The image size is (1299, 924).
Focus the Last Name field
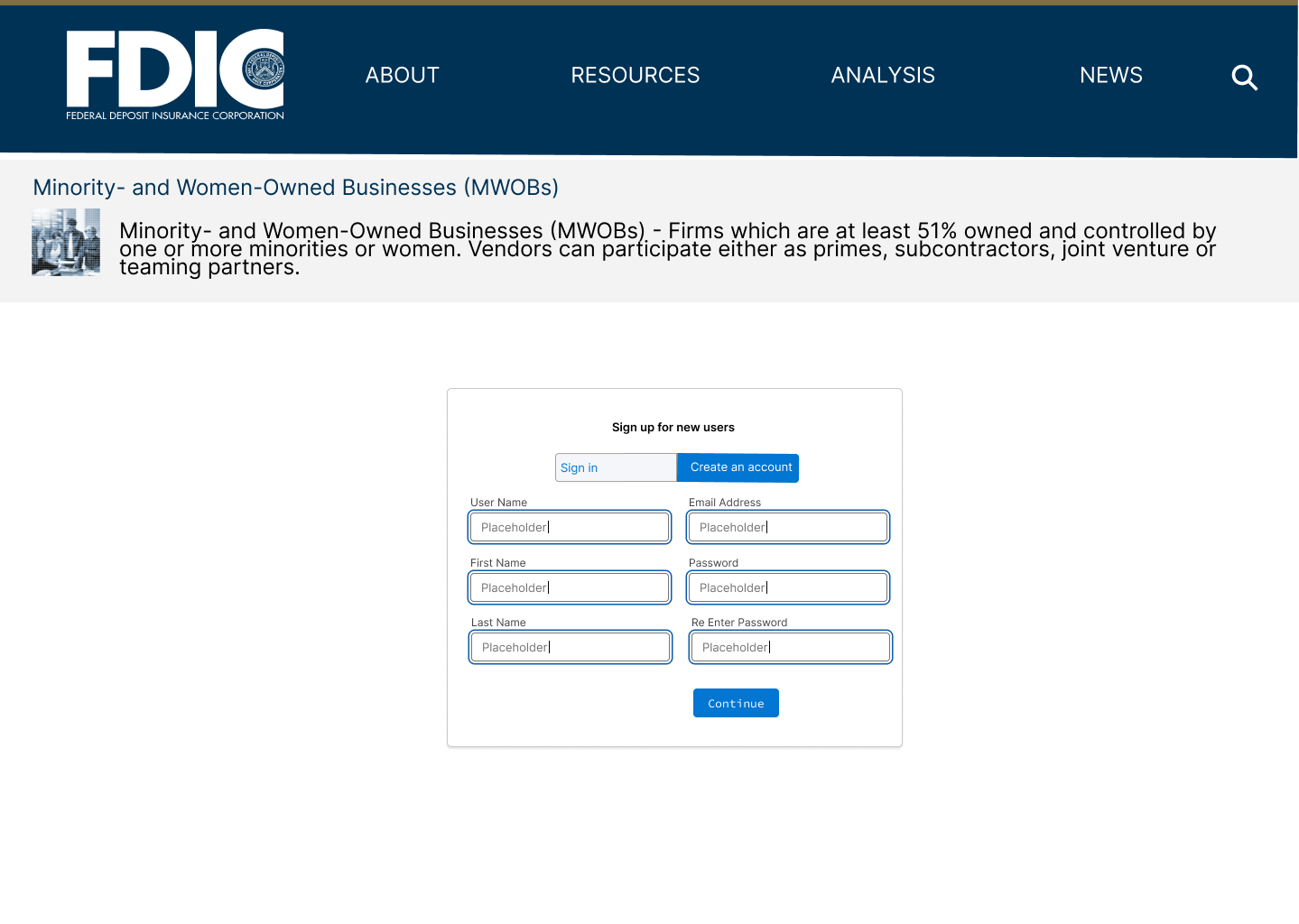click(x=571, y=647)
